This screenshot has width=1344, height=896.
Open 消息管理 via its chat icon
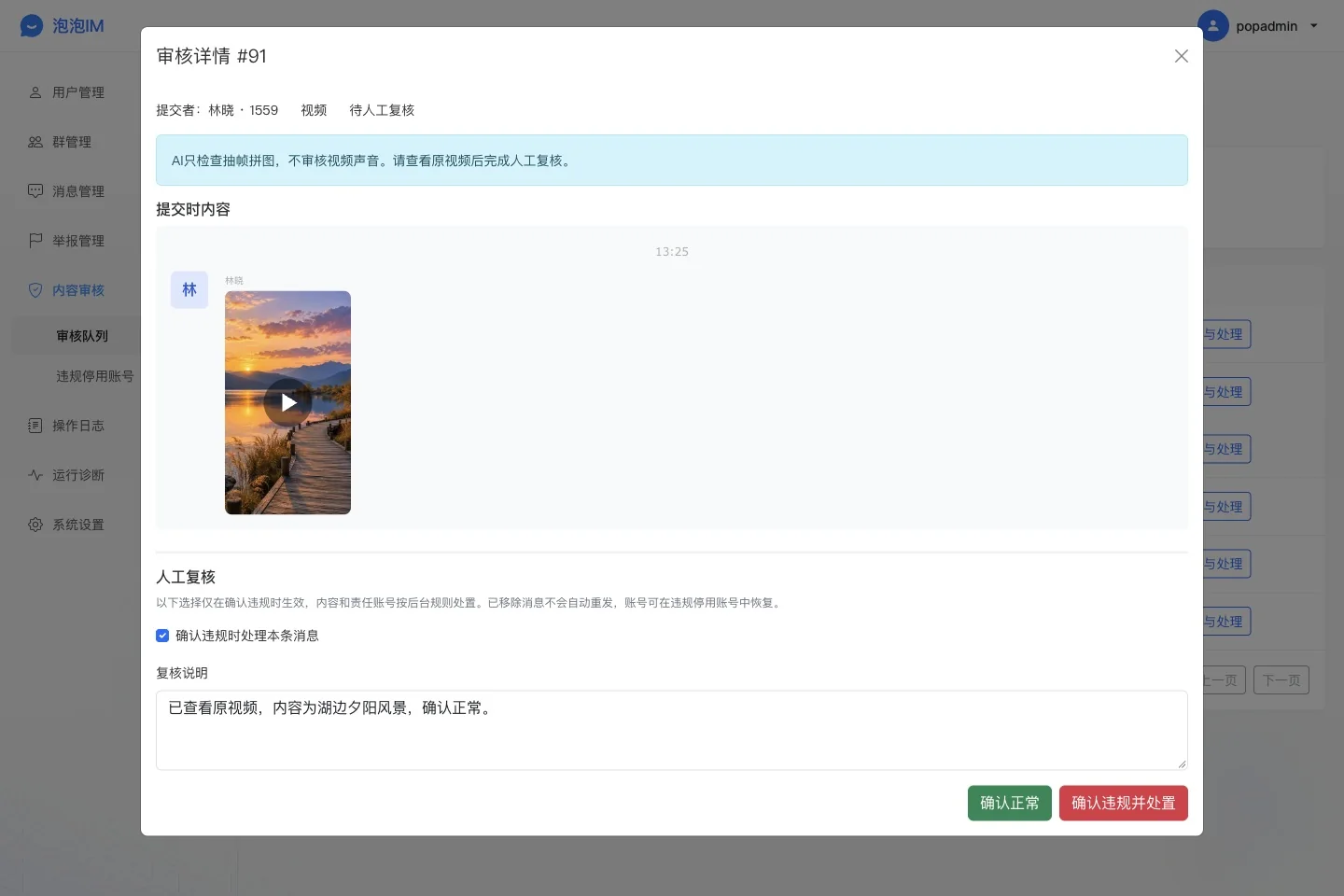(35, 191)
